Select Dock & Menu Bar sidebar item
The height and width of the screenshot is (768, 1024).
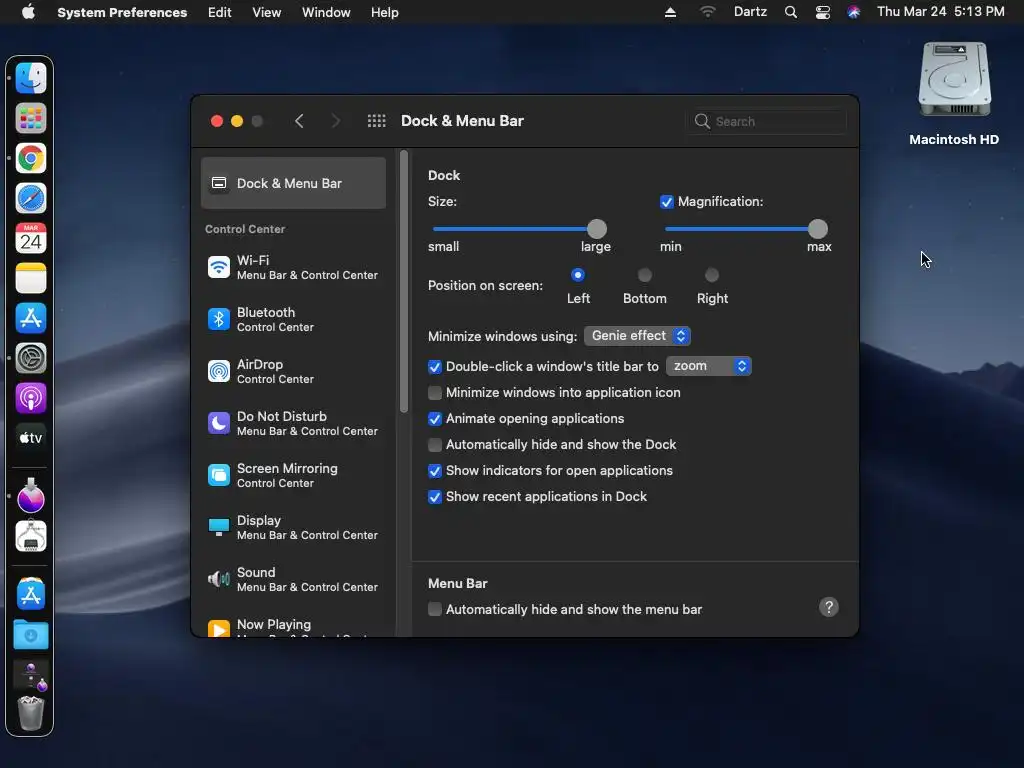tap(293, 184)
